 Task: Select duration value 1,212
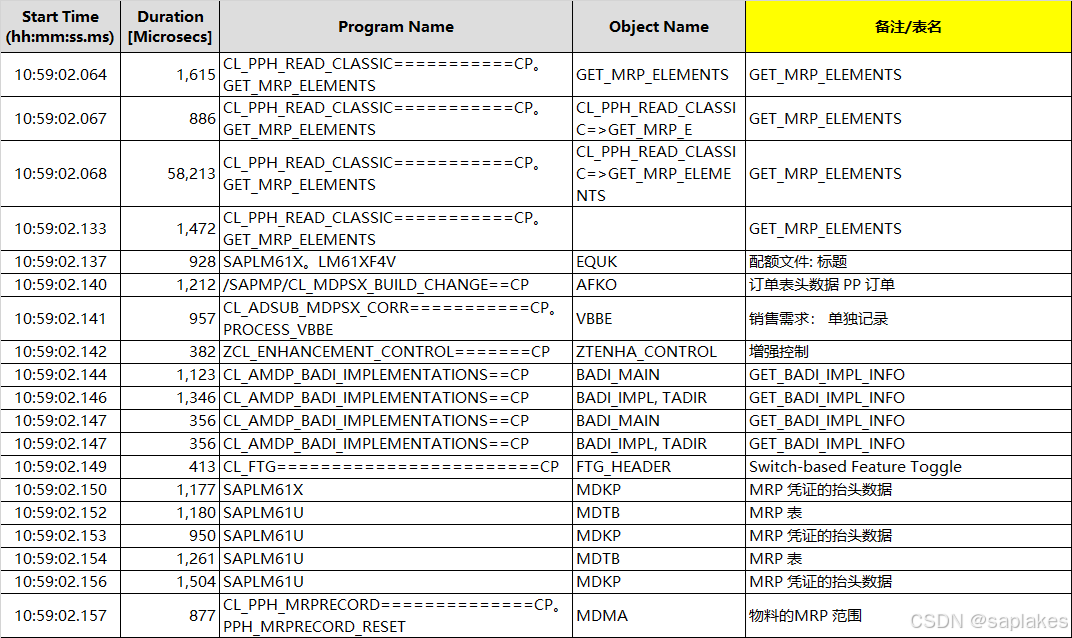(x=196, y=284)
